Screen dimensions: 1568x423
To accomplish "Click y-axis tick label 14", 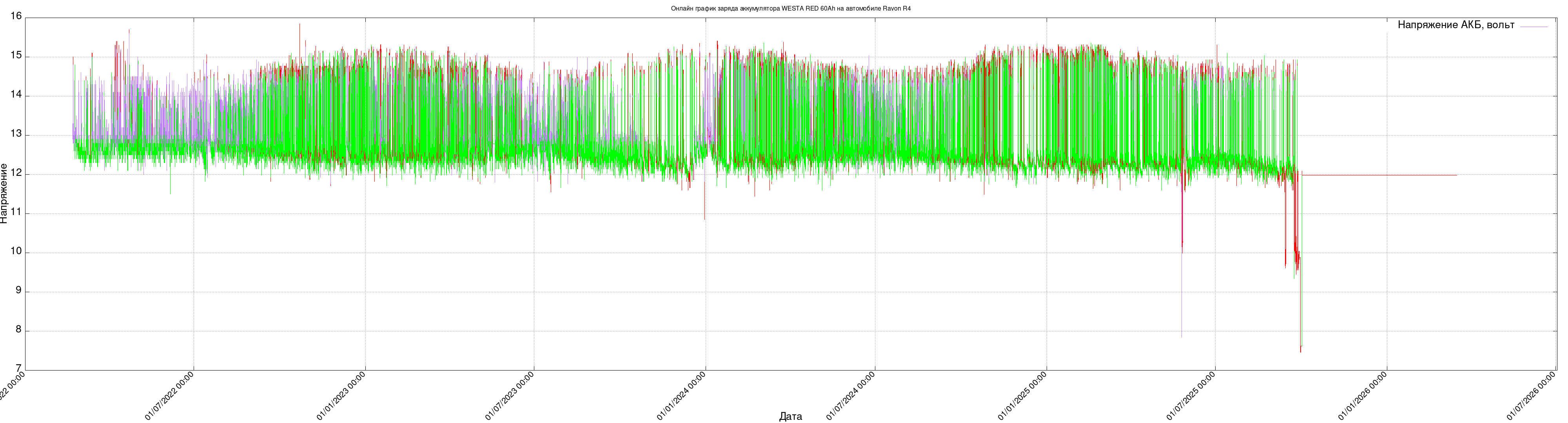I will pos(16,95).
